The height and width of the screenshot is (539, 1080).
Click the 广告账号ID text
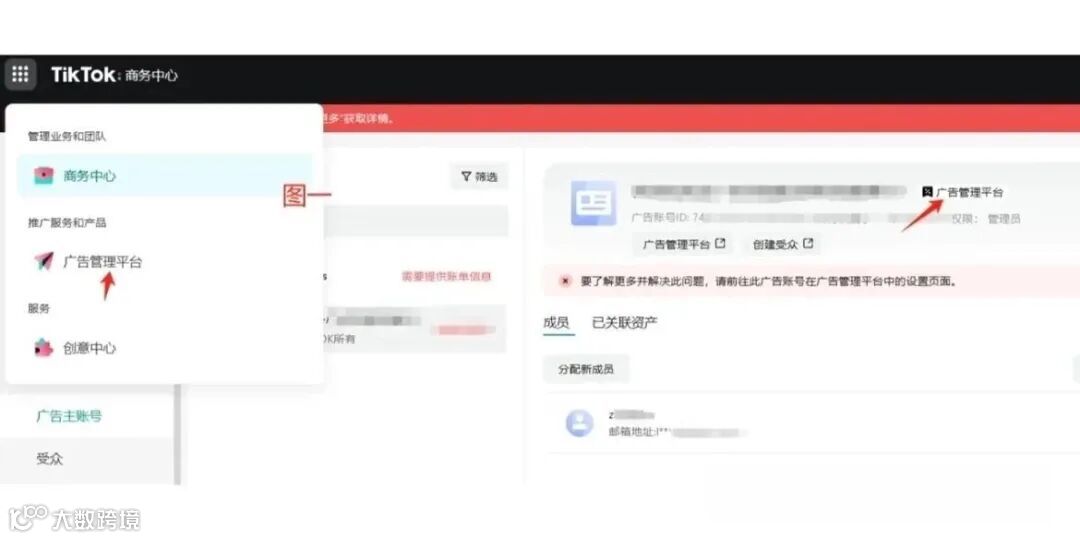[x=667, y=218]
